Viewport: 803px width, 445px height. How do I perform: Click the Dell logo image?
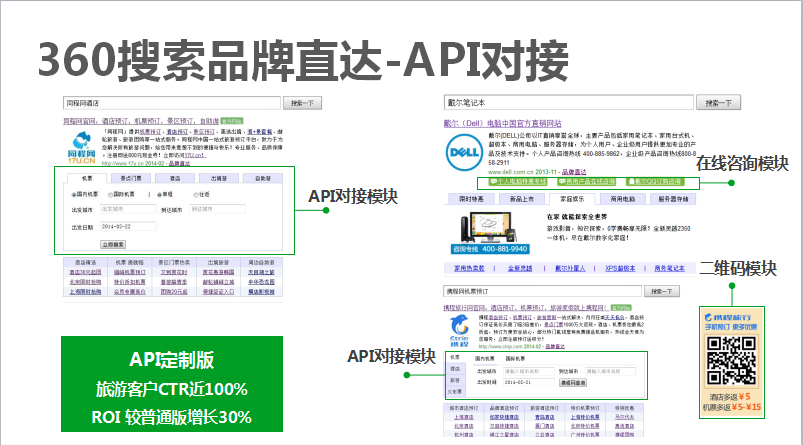(464, 152)
